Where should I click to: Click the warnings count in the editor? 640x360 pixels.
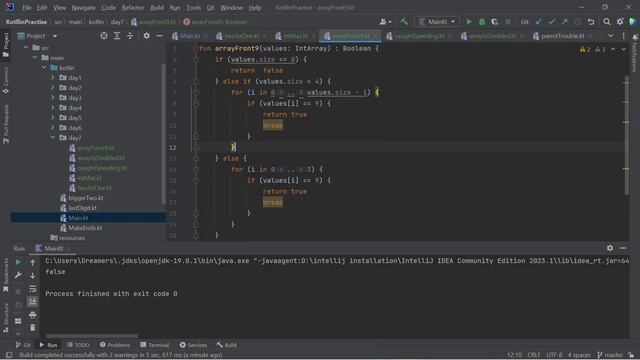pyautogui.click(x=585, y=49)
